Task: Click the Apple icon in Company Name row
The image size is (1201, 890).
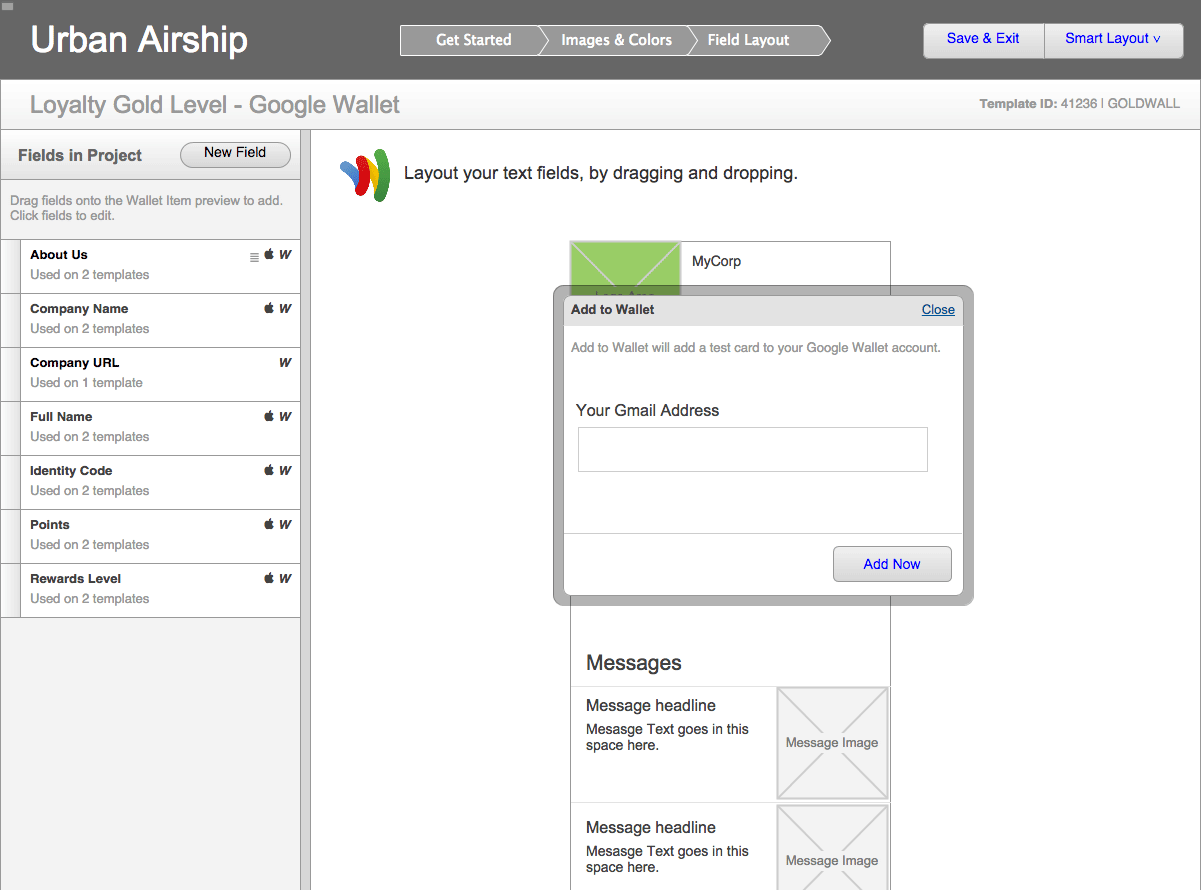Action: tap(269, 309)
